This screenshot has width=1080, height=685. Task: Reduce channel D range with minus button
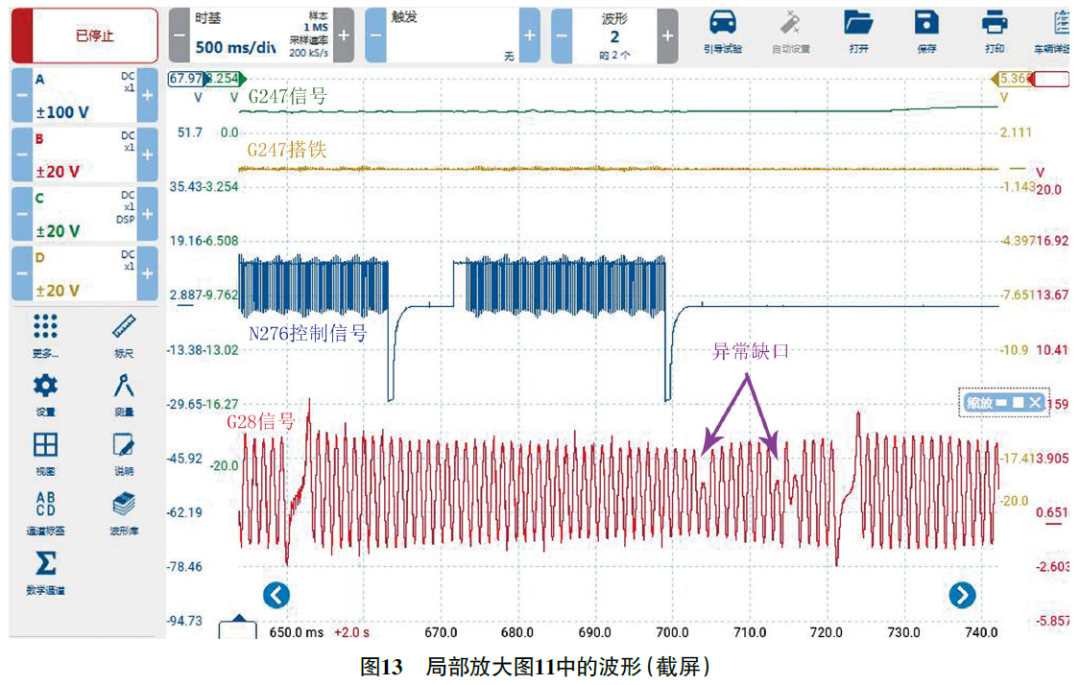pos(21,273)
